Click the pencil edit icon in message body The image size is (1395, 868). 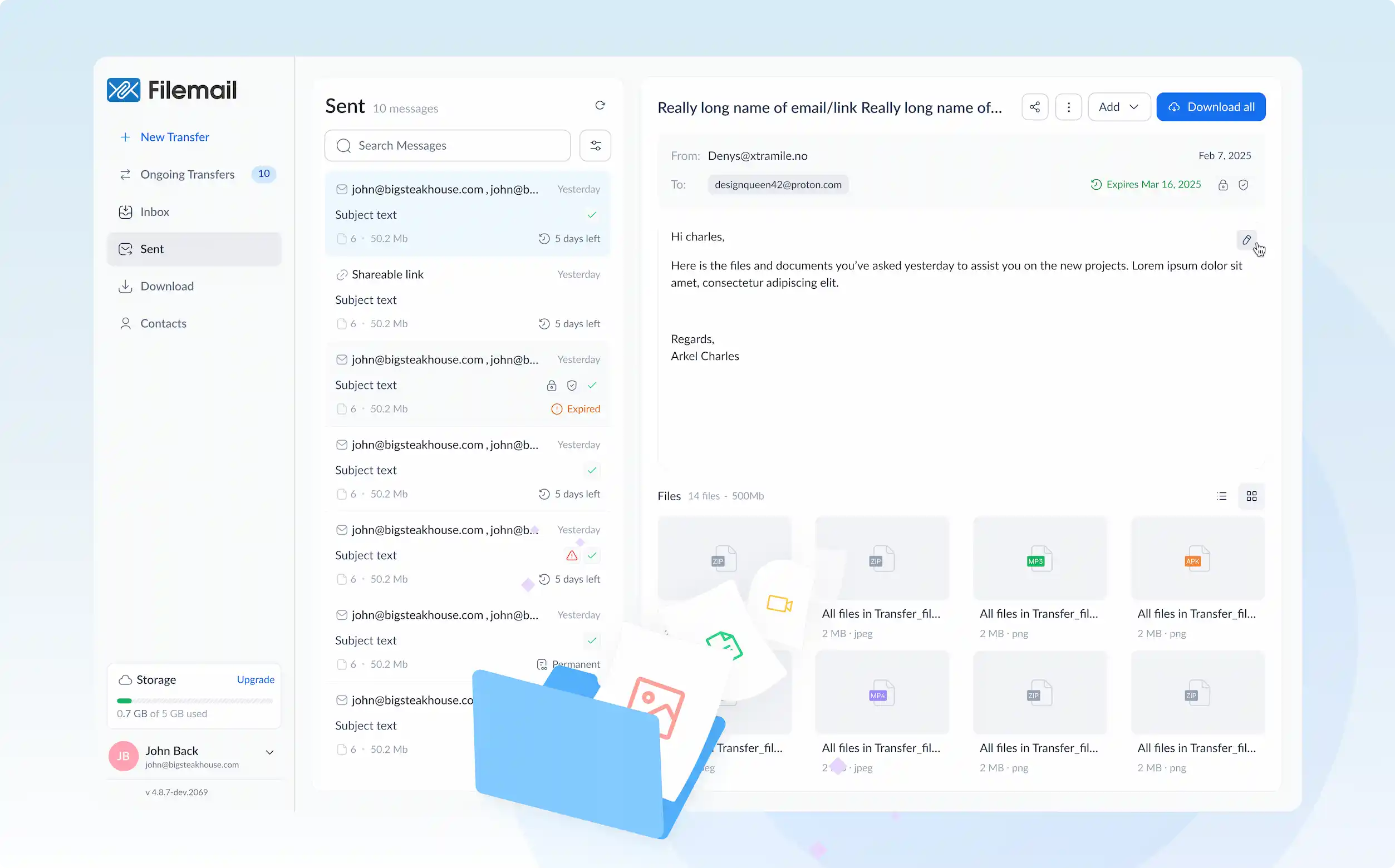pos(1246,240)
